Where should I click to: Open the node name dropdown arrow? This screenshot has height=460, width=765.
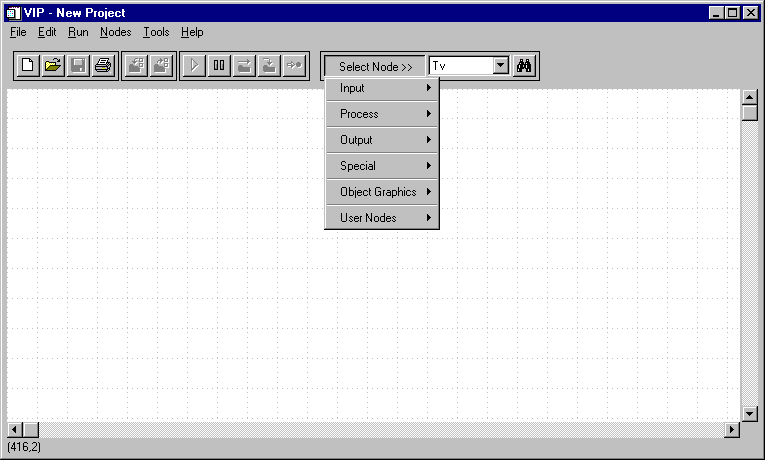click(x=501, y=66)
